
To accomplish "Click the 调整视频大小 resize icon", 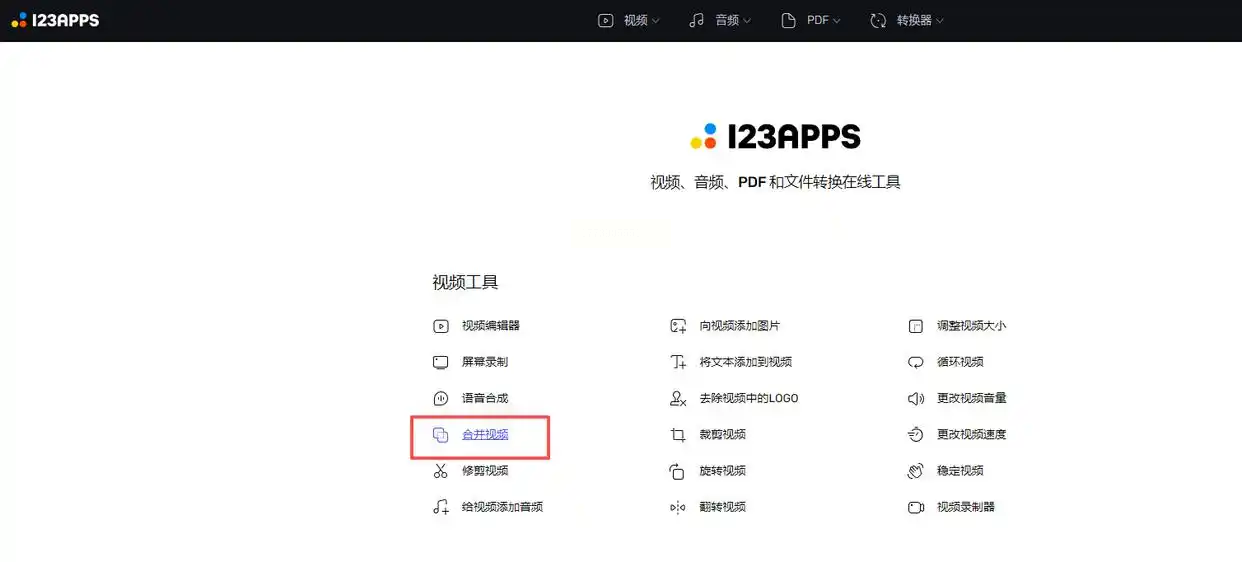I will (x=915, y=326).
